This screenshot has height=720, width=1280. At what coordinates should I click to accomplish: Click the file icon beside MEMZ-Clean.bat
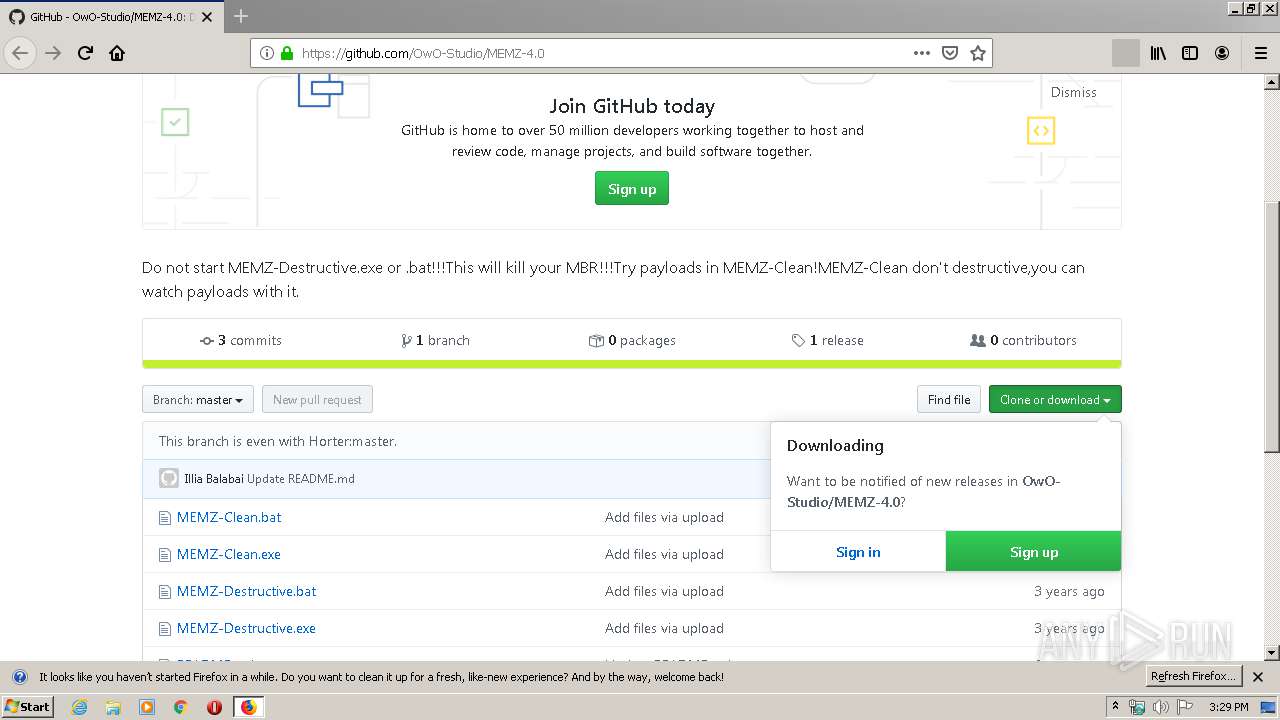coord(165,517)
